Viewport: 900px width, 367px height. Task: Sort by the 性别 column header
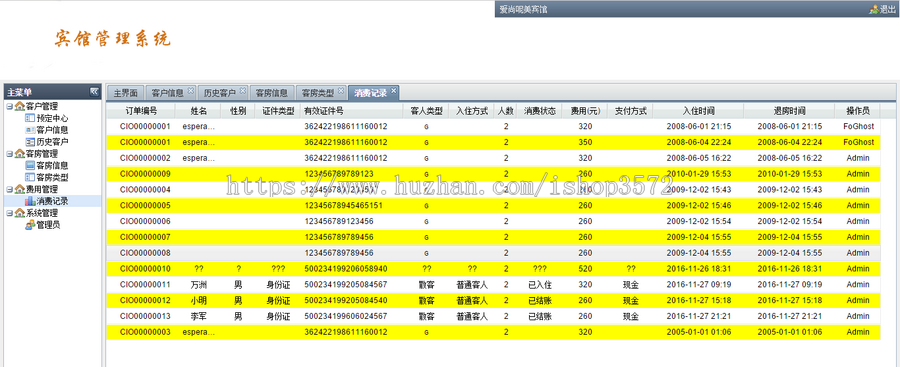coord(238,110)
